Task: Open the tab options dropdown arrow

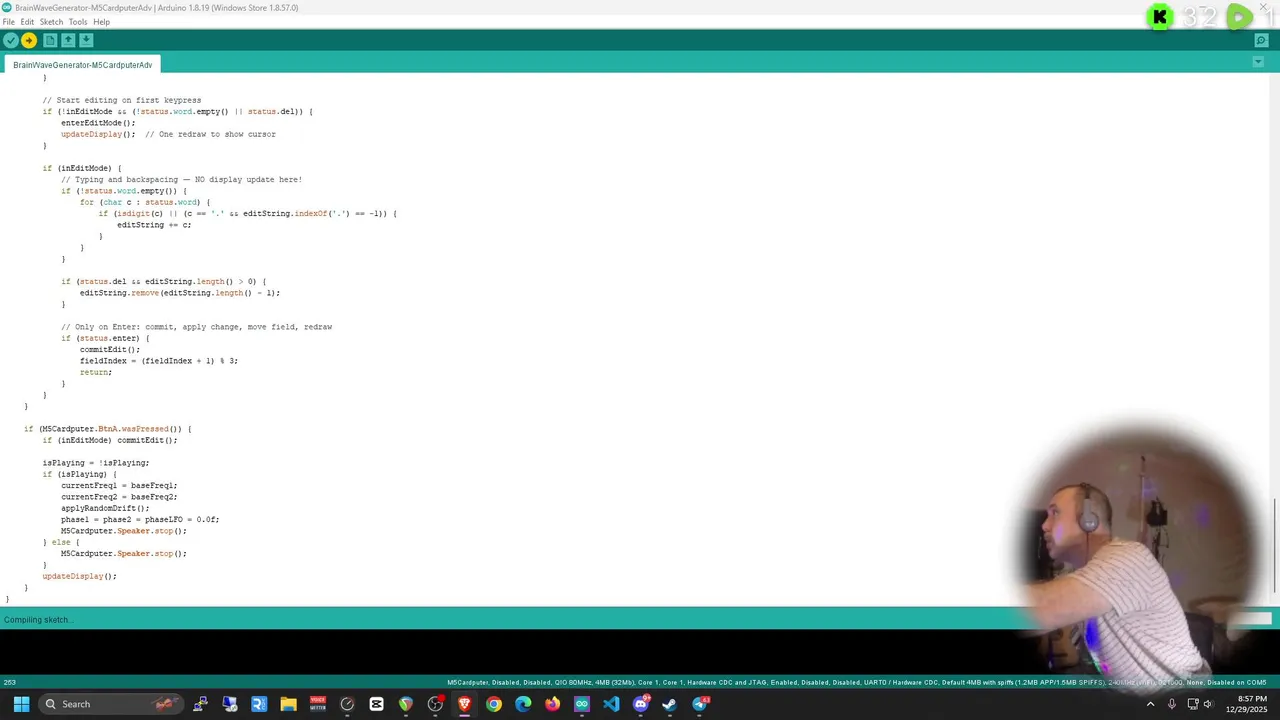Action: [x=1258, y=62]
